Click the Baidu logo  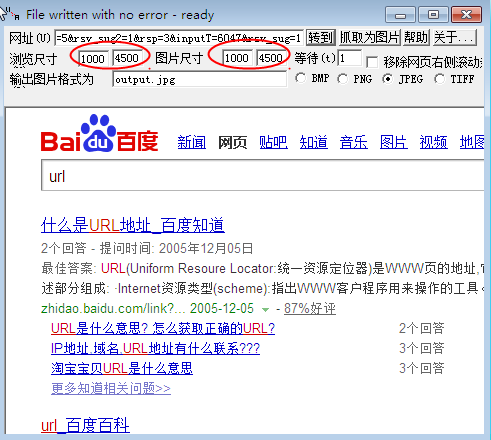[99, 133]
